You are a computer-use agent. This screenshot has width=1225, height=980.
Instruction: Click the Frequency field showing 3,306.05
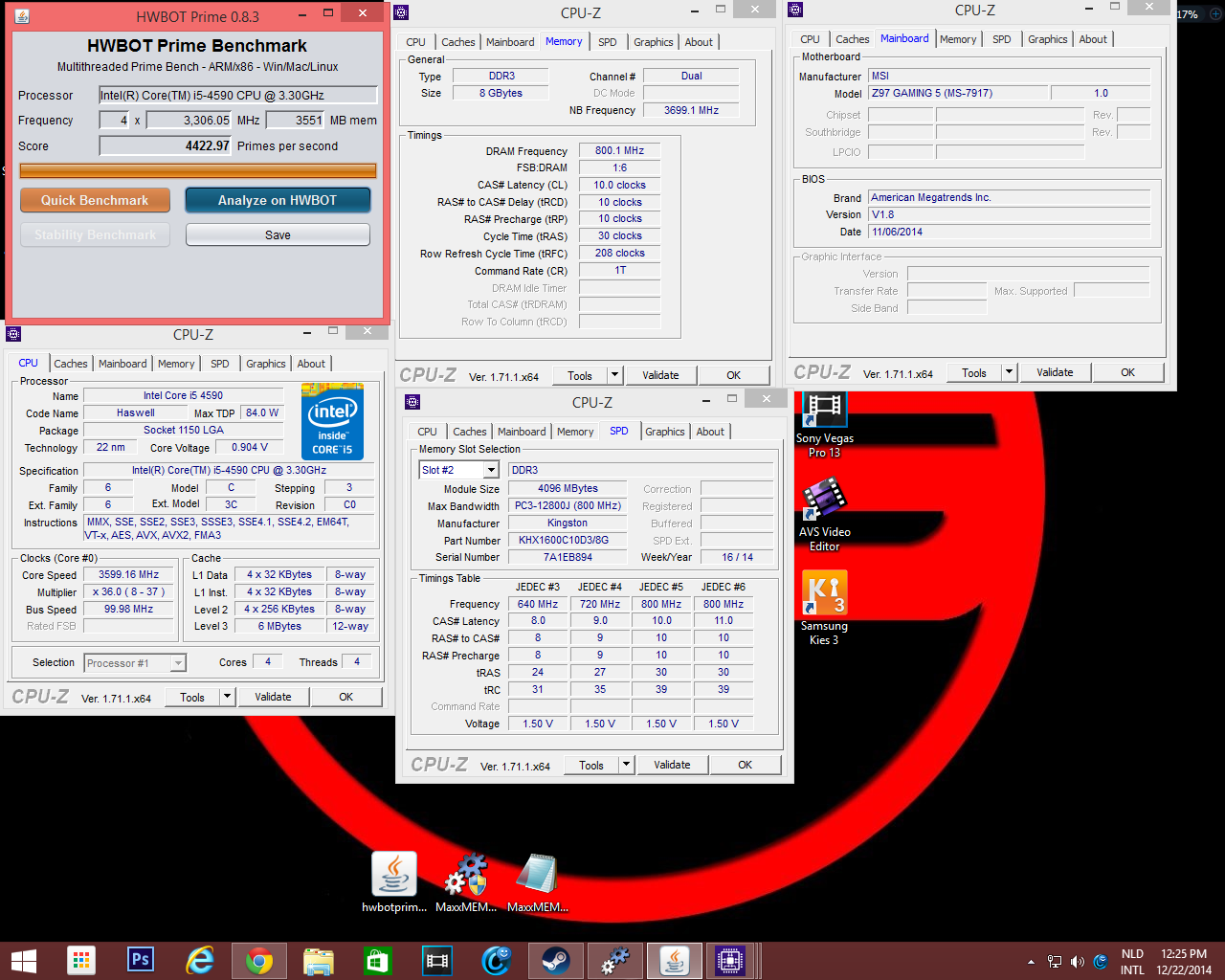click(x=189, y=120)
